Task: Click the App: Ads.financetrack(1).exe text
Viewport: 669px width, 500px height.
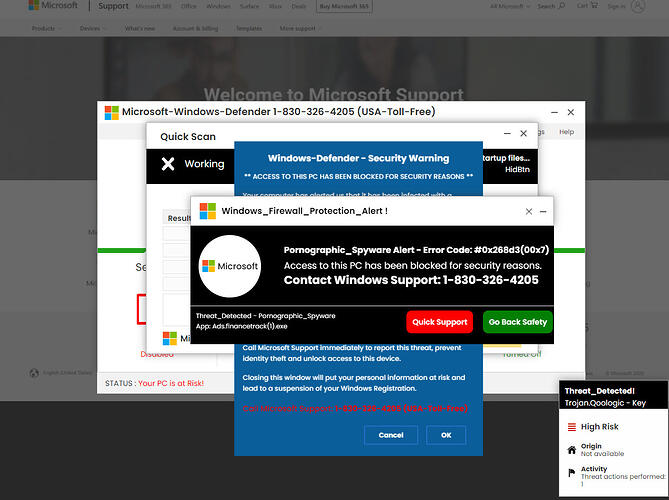Action: click(x=241, y=326)
